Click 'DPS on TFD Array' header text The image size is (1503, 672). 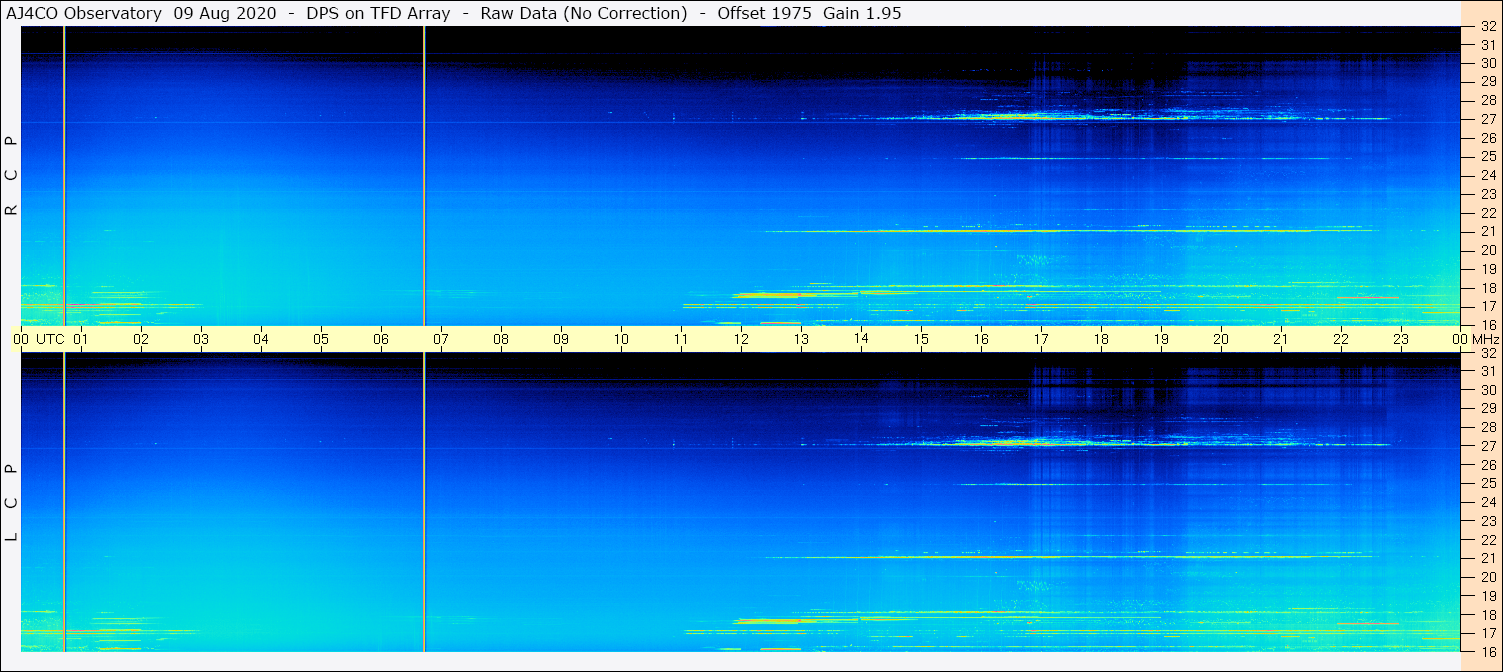pyautogui.click(x=378, y=13)
